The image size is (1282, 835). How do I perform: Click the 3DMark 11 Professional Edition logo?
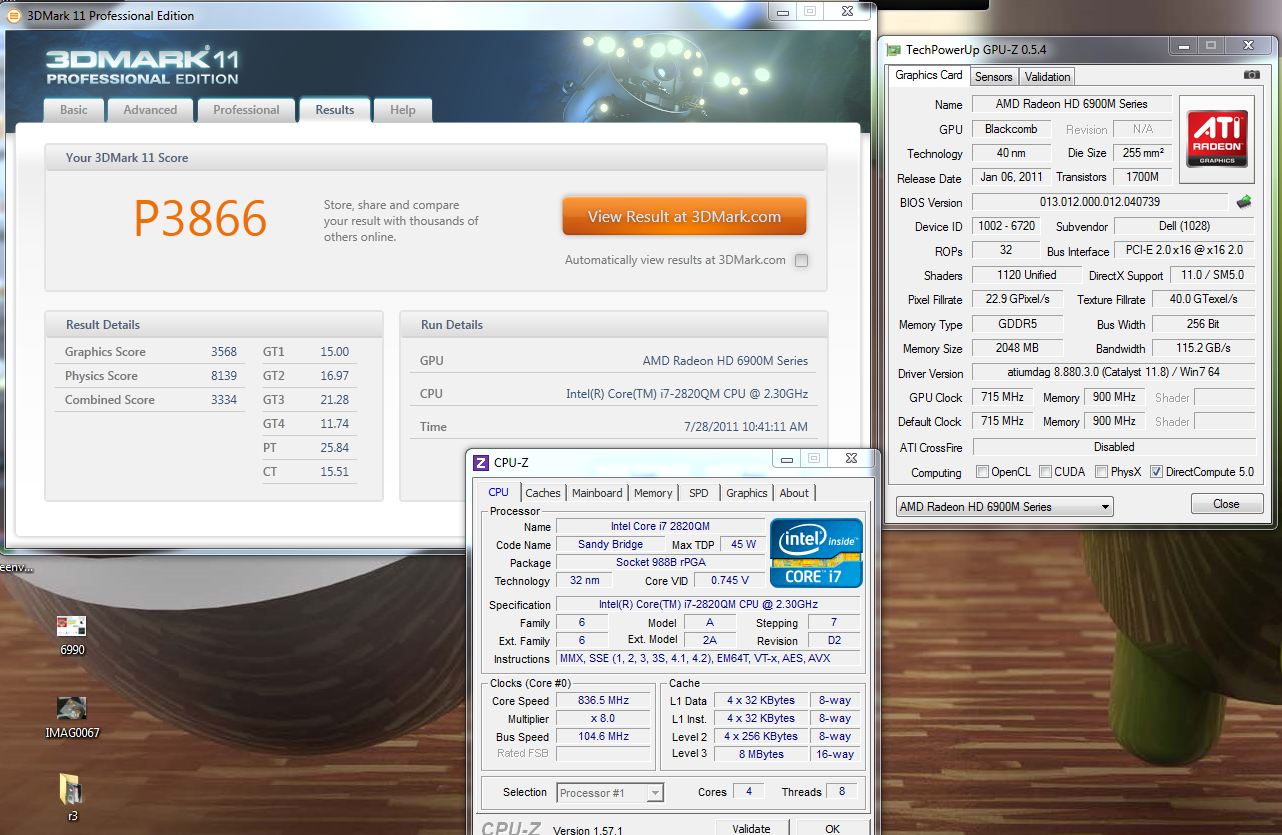pos(142,64)
